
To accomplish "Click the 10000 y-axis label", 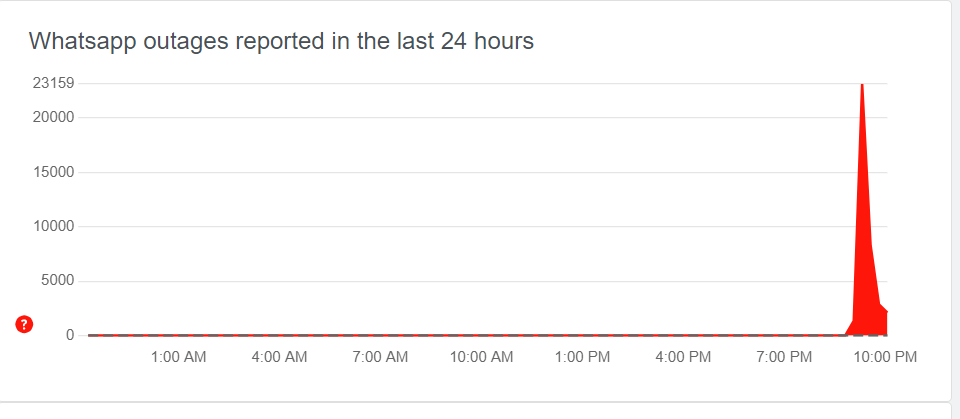I will [x=54, y=227].
